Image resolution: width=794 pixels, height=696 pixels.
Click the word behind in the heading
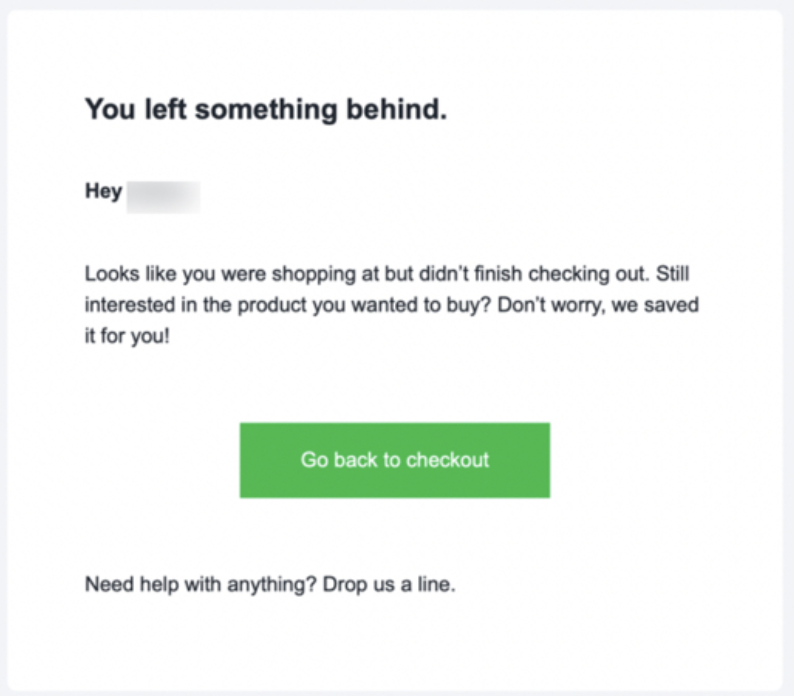[x=396, y=109]
